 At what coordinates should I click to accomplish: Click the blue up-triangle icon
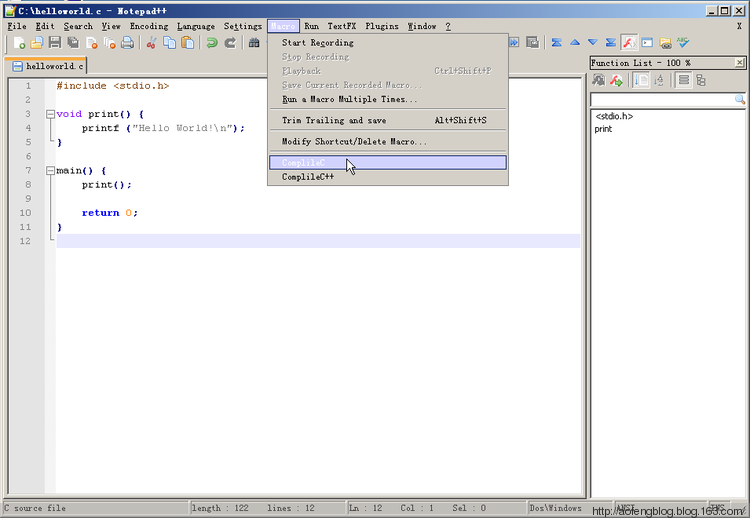click(575, 43)
